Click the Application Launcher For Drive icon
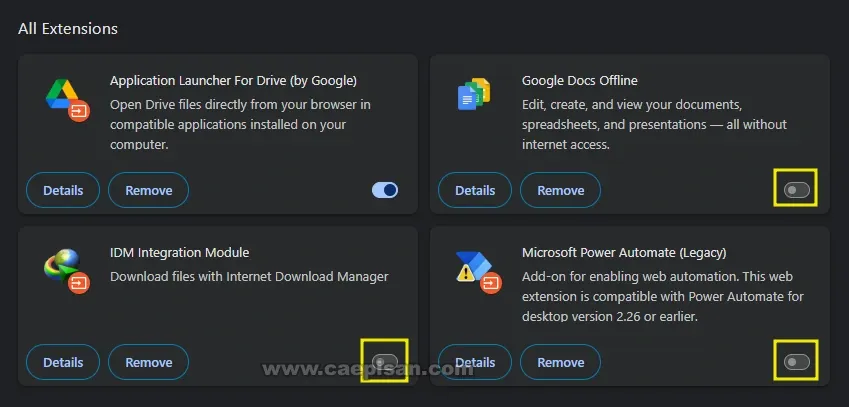This screenshot has height=407, width=849. click(67, 100)
